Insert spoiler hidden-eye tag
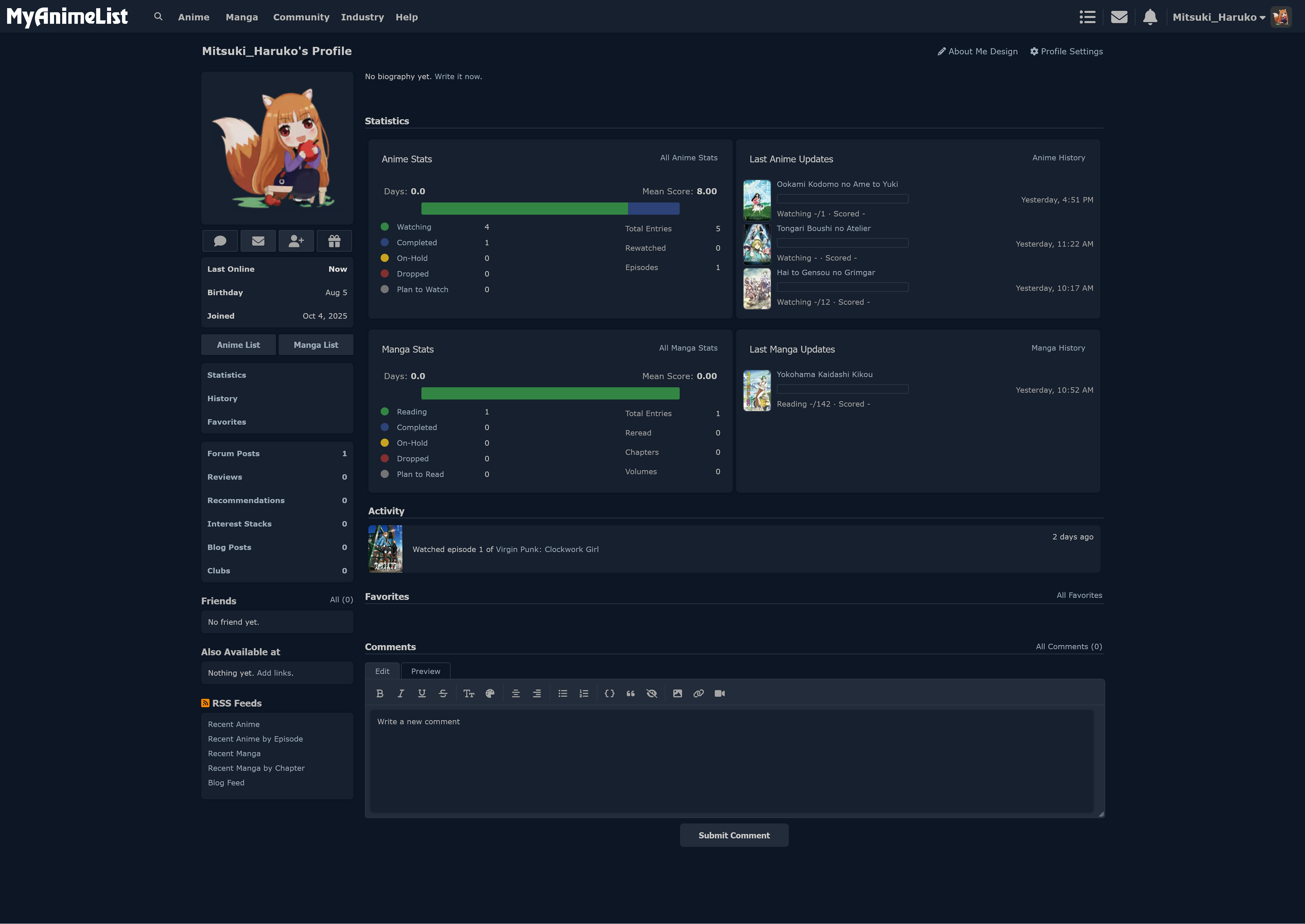Image resolution: width=1305 pixels, height=924 pixels. 651,693
